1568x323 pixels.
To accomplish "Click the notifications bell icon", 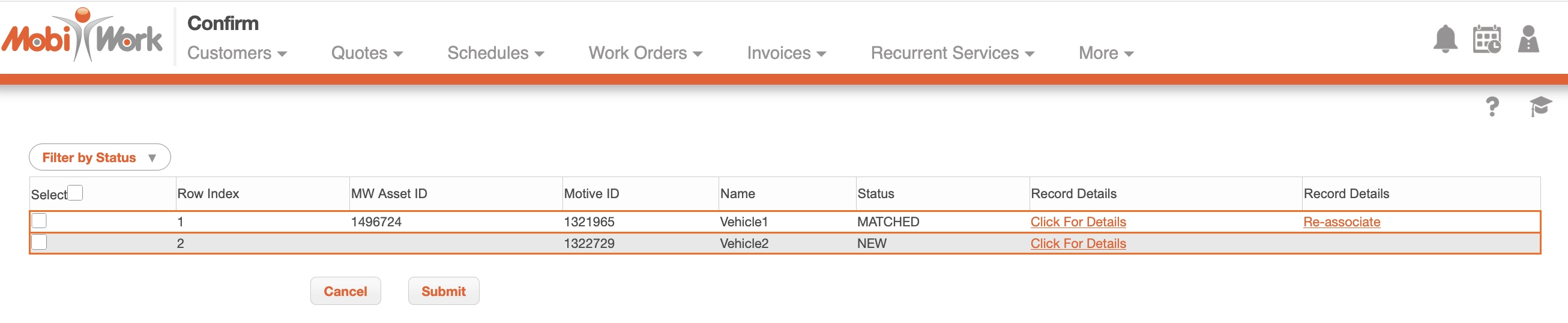I will [x=1445, y=40].
